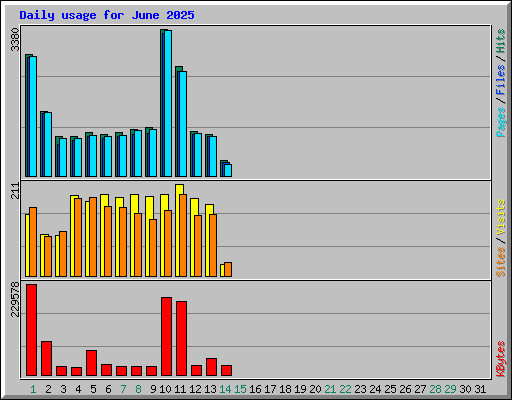Click day 8 on the x-axis
The image size is (512, 400).
point(138,389)
